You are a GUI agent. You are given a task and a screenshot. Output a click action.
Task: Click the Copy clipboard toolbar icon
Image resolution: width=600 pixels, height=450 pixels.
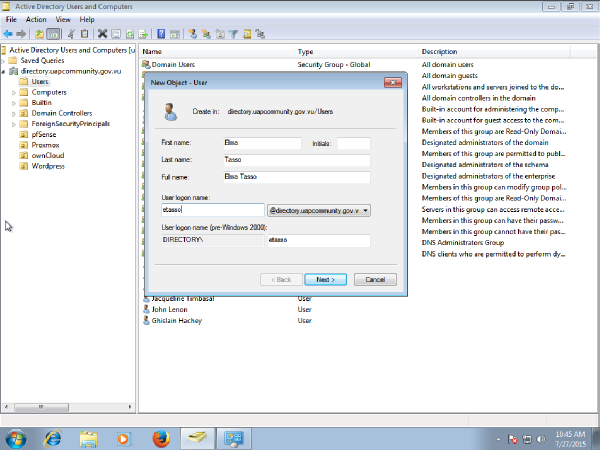click(x=85, y=34)
